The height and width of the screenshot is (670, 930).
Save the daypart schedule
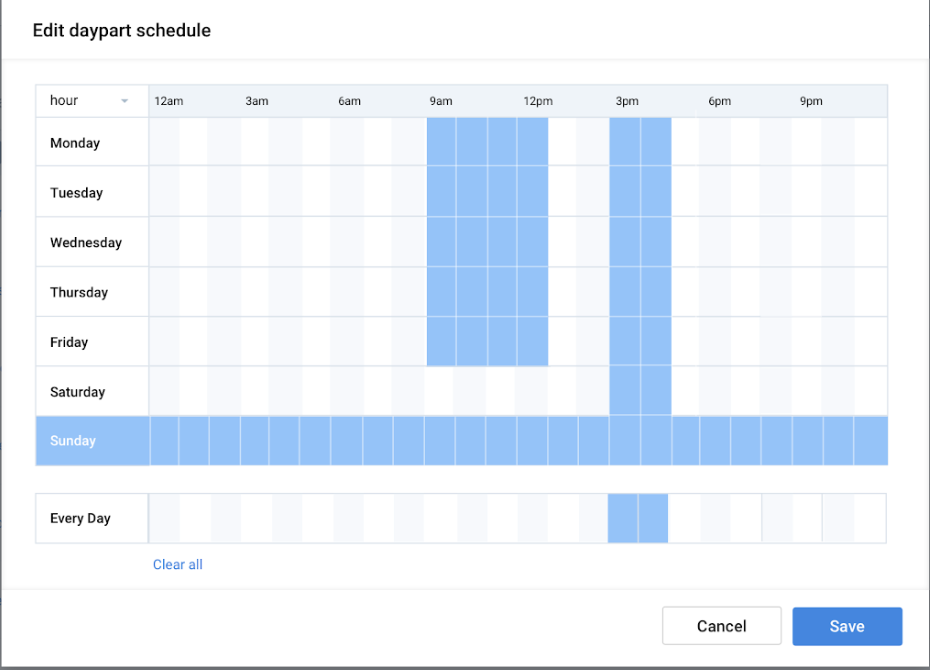(x=847, y=626)
